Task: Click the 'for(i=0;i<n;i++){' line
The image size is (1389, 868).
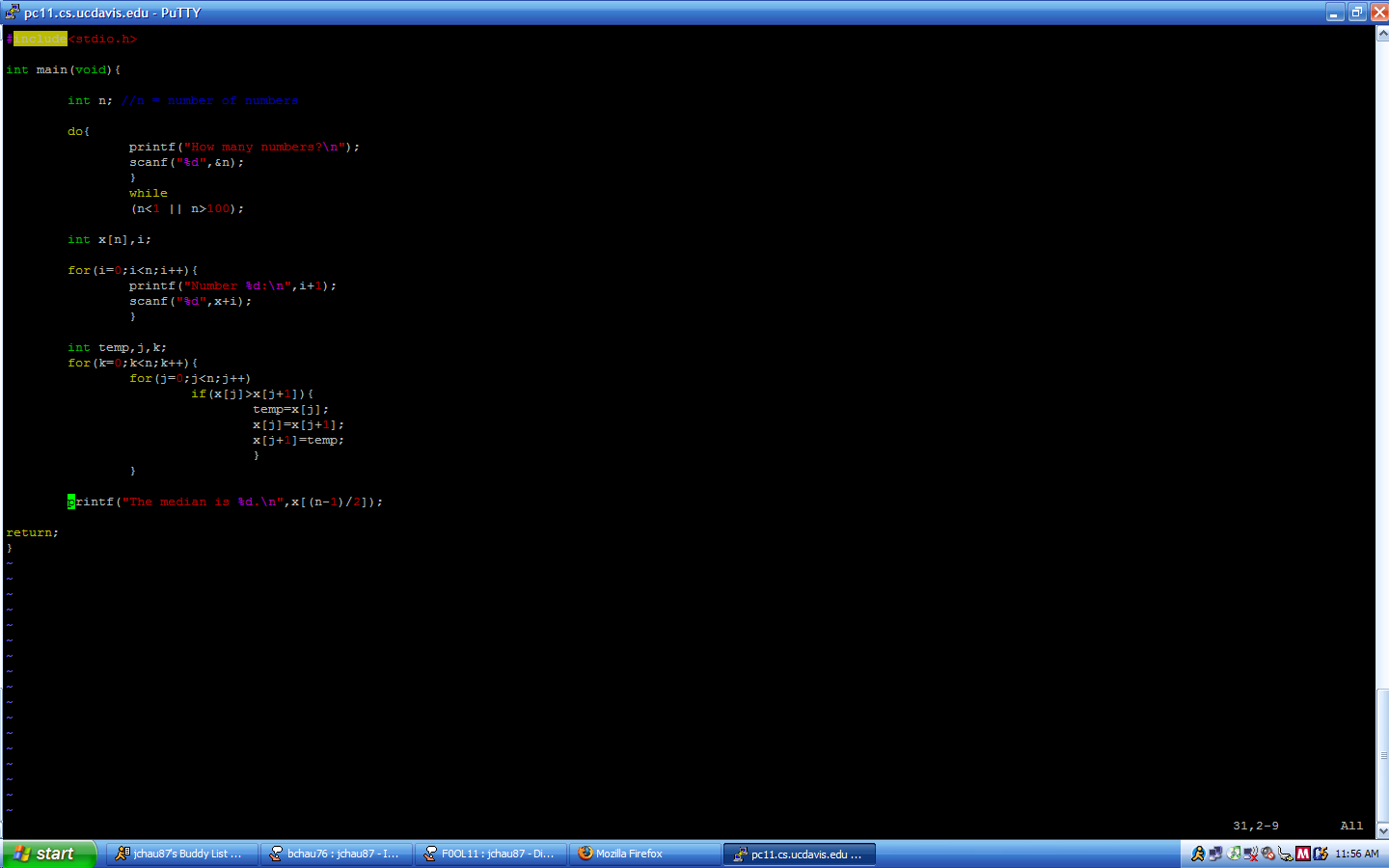Action: (x=133, y=270)
